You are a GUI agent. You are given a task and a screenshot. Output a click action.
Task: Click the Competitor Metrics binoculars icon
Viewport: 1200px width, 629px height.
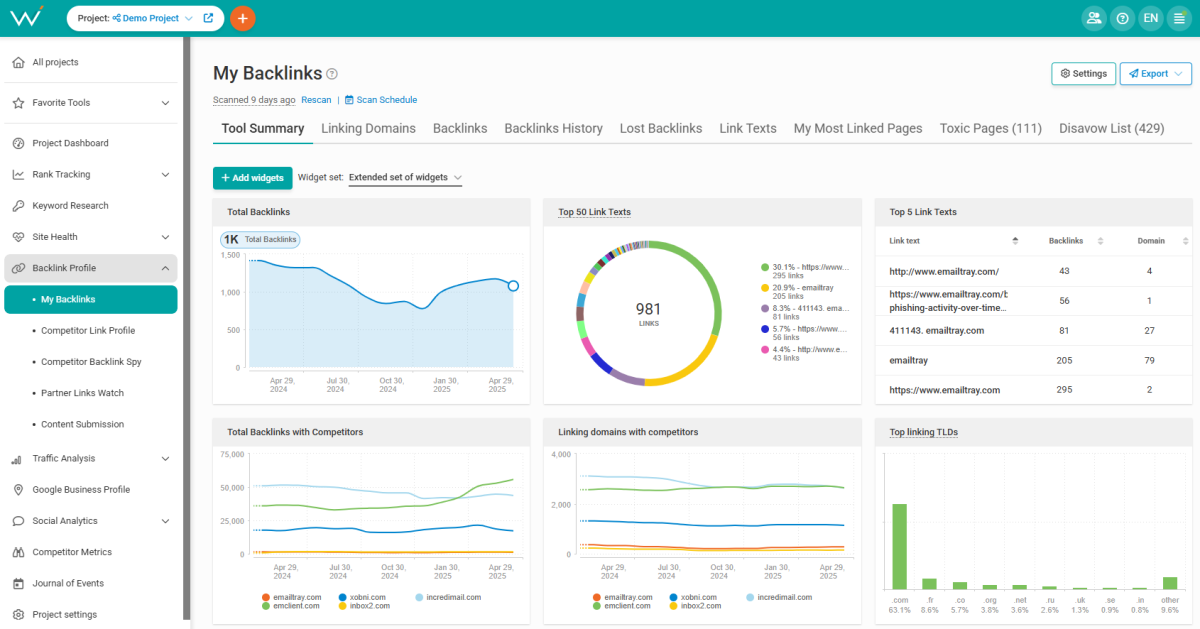pyautogui.click(x=18, y=552)
